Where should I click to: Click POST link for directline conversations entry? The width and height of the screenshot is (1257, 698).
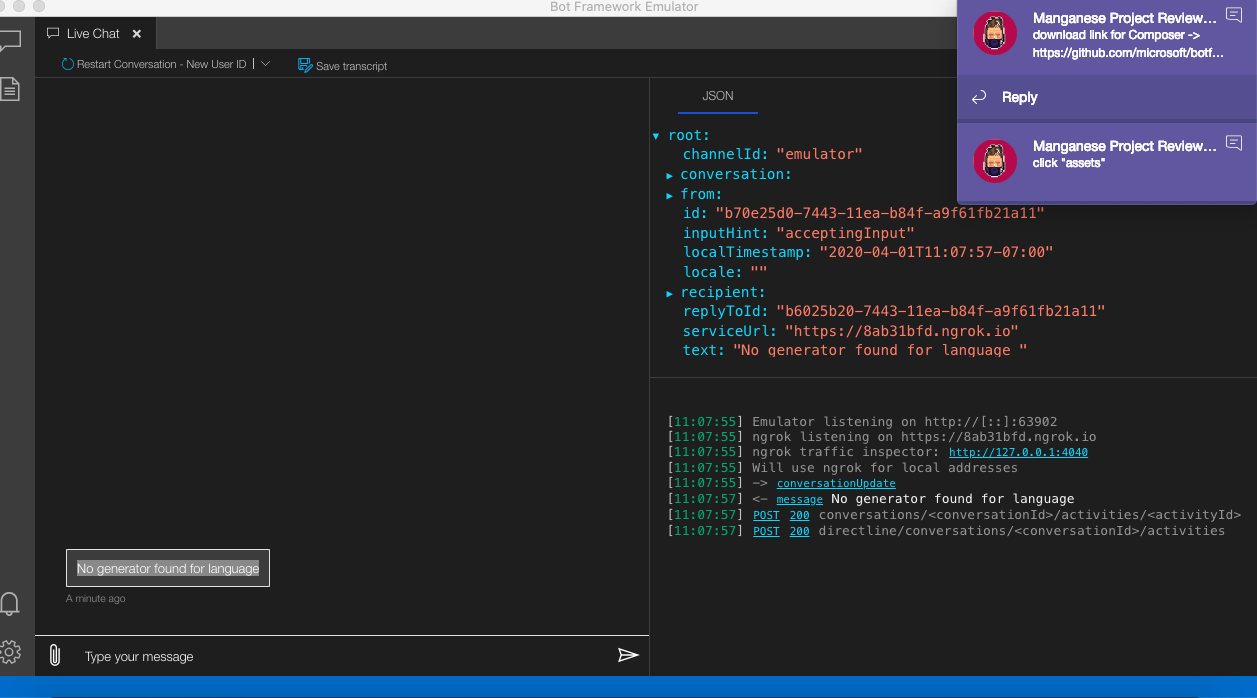pos(766,531)
